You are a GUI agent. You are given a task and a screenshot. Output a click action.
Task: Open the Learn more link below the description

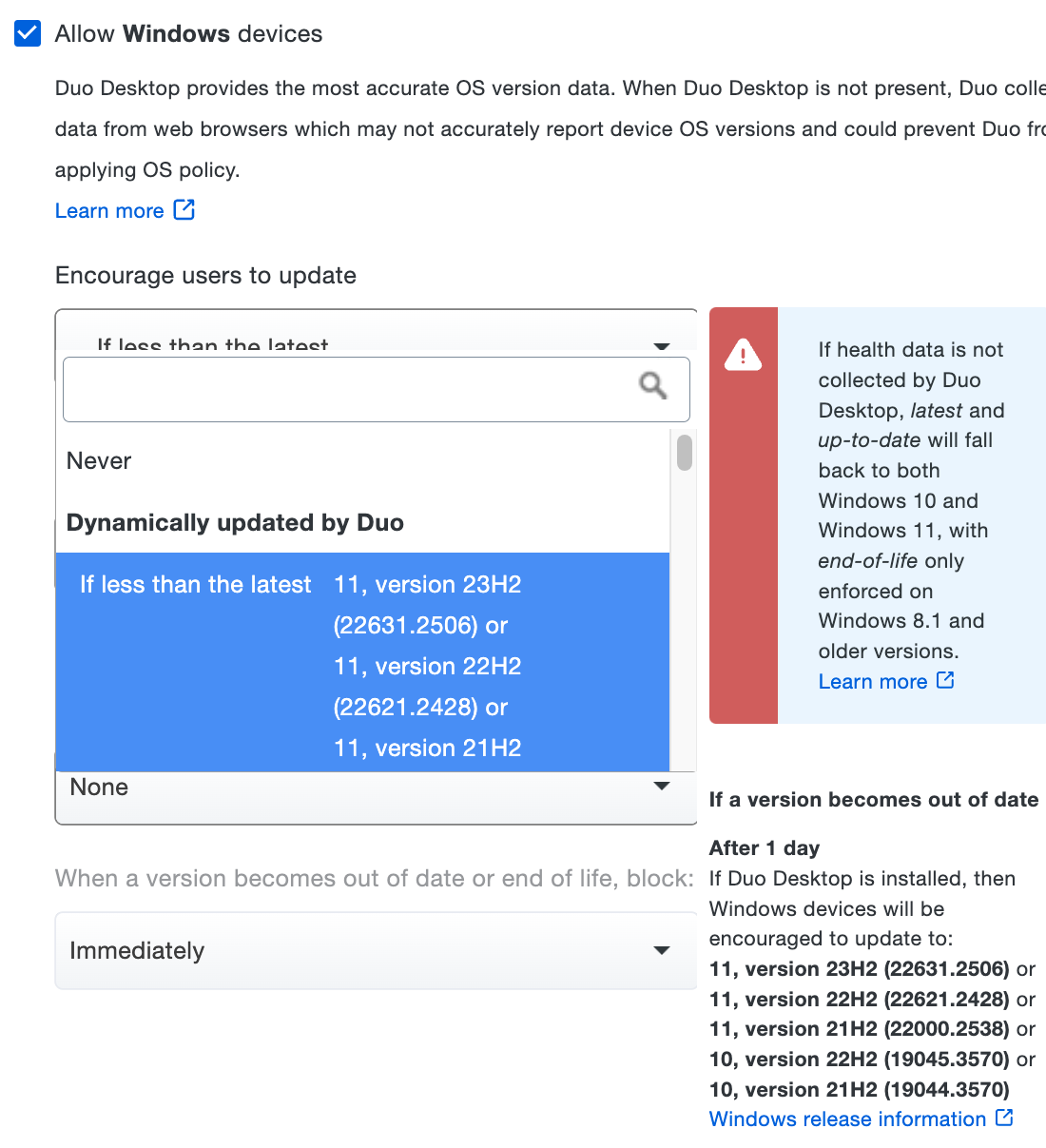point(109,209)
